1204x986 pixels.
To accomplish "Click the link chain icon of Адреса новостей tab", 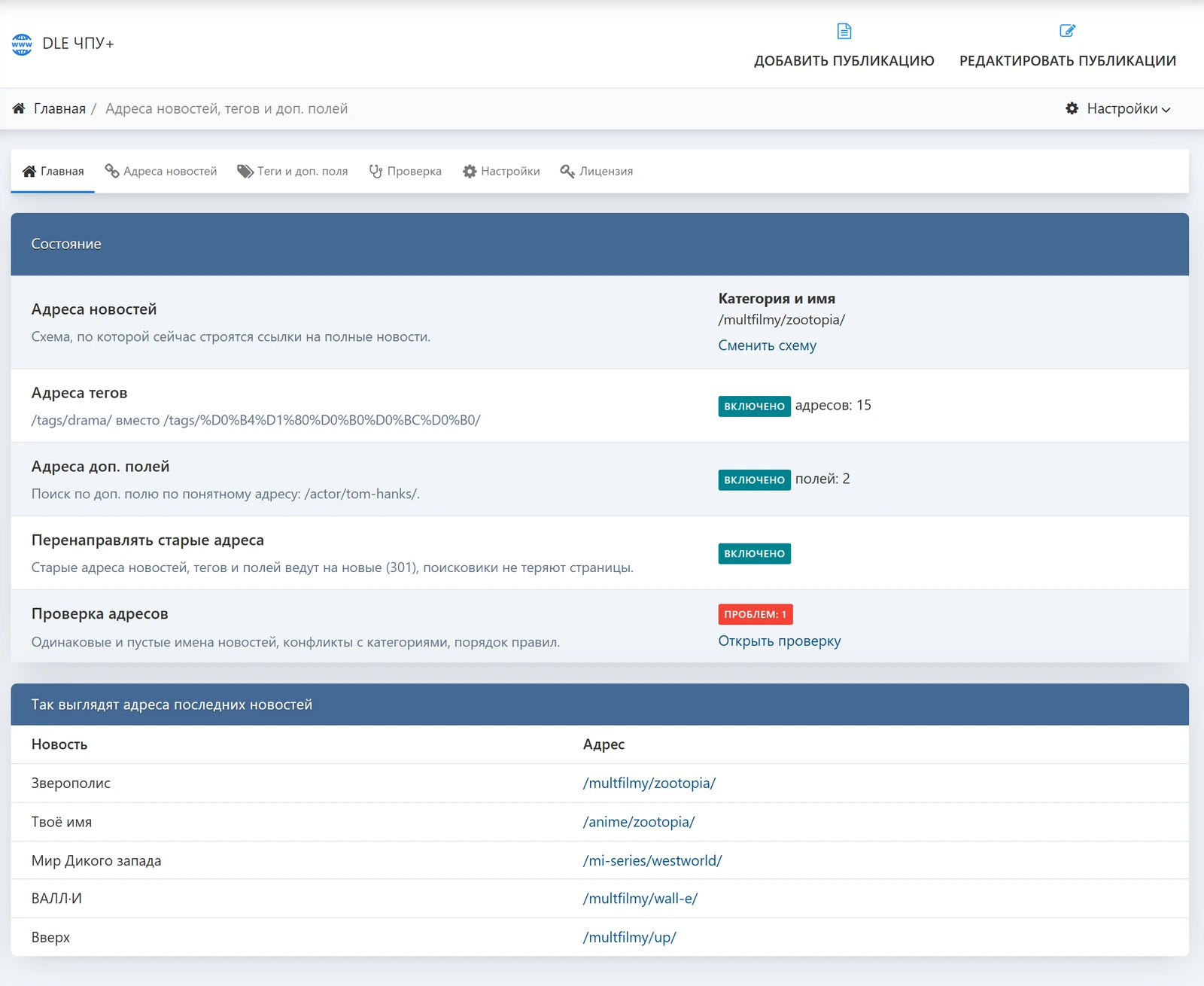I will point(112,172).
